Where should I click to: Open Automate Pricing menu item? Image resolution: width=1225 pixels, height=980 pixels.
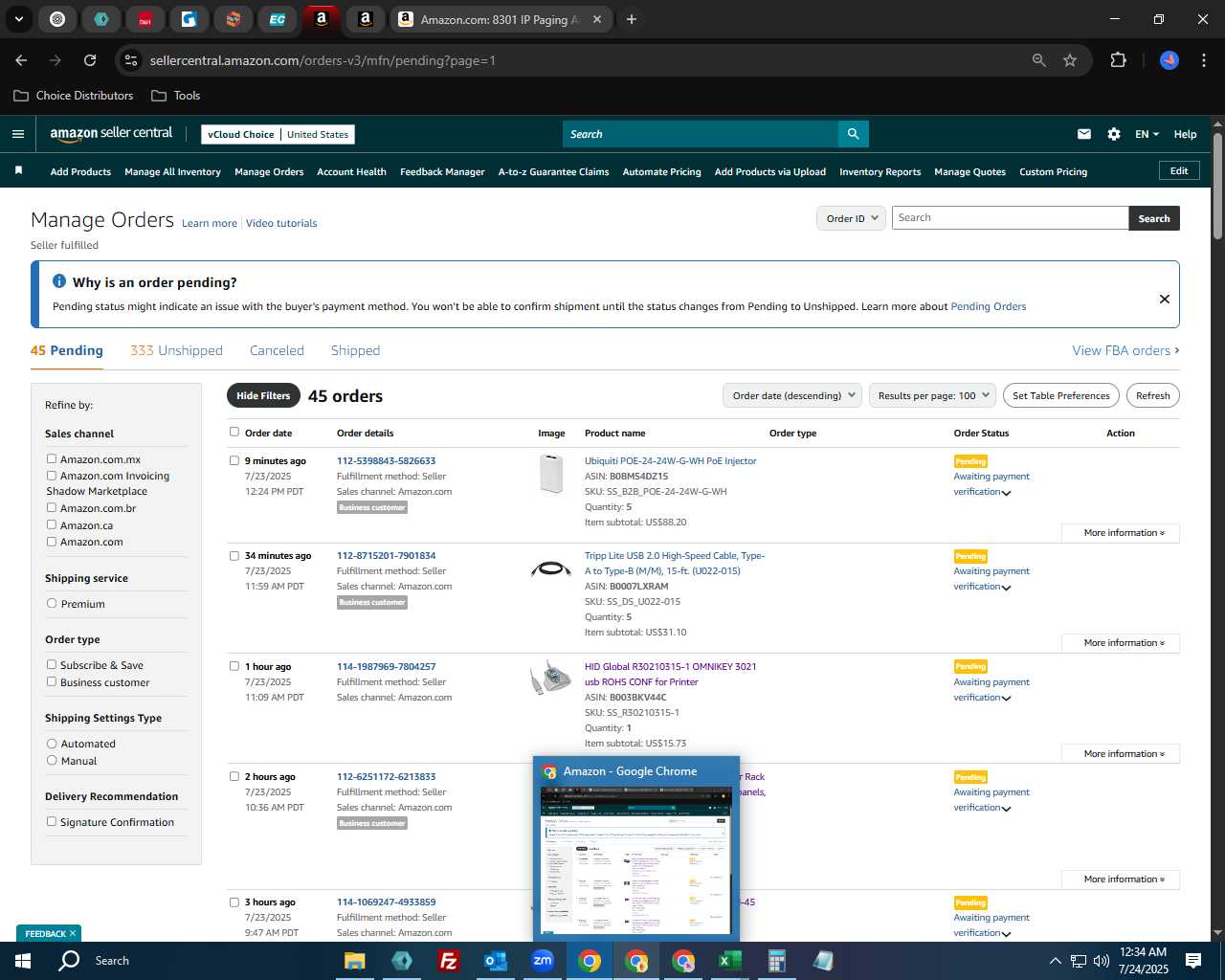(x=661, y=171)
